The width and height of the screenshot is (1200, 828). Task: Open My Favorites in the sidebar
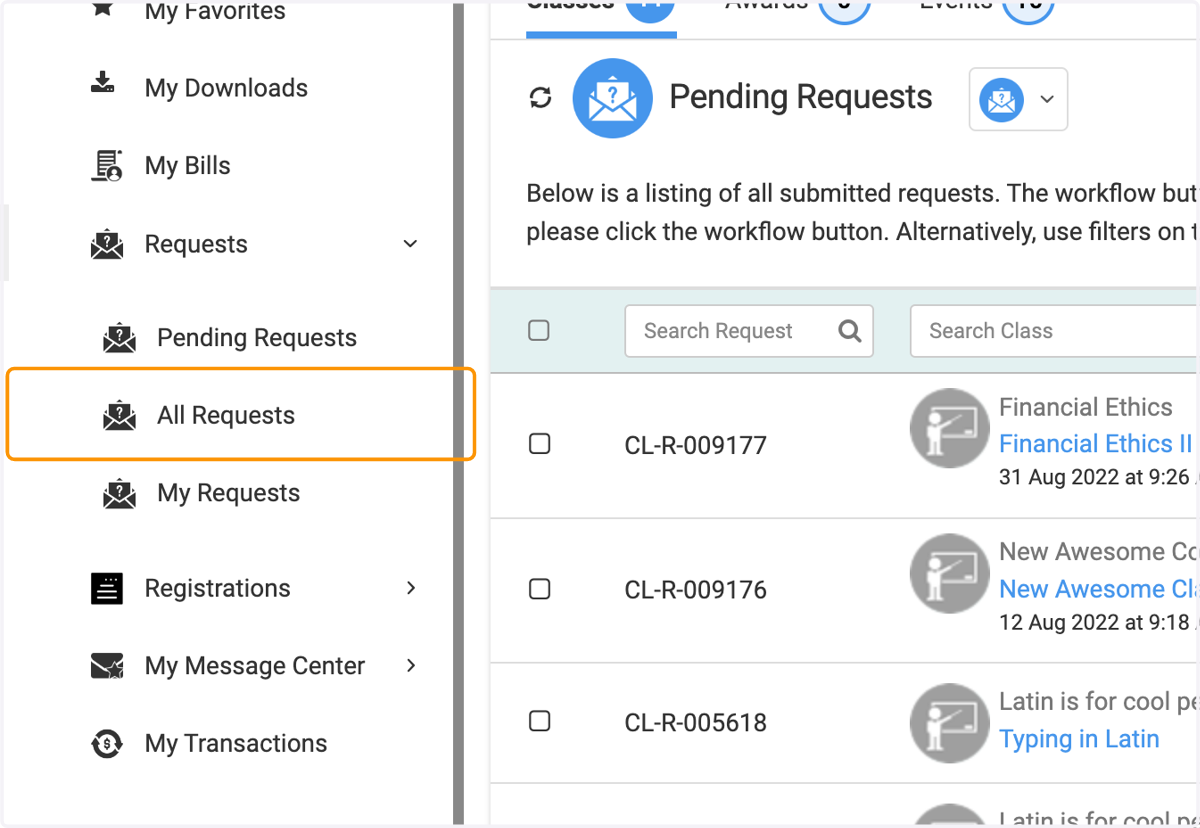pyautogui.click(x=215, y=11)
